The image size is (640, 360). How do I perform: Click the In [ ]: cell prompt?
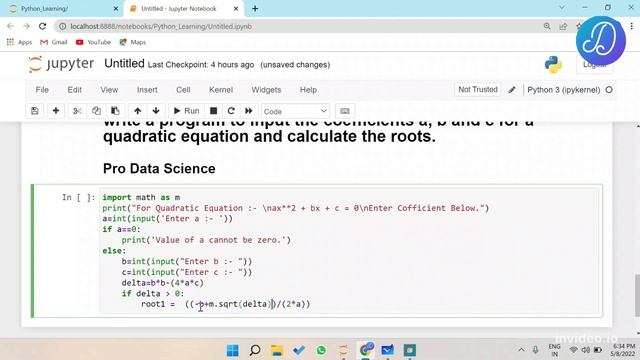coord(78,198)
